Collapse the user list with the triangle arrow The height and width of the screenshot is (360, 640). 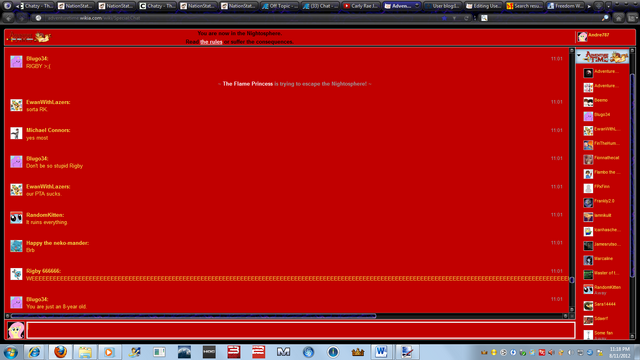tap(579, 55)
